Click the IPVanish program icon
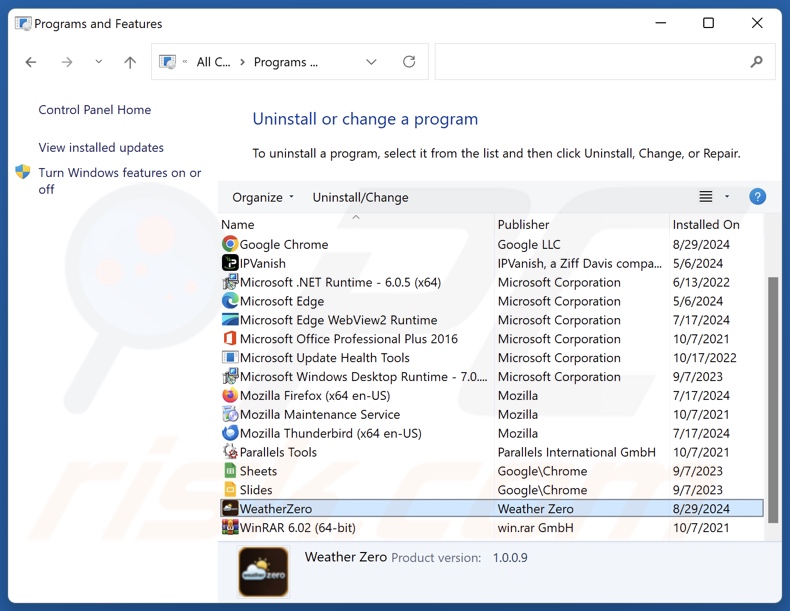This screenshot has height=611, width=790. click(230, 263)
